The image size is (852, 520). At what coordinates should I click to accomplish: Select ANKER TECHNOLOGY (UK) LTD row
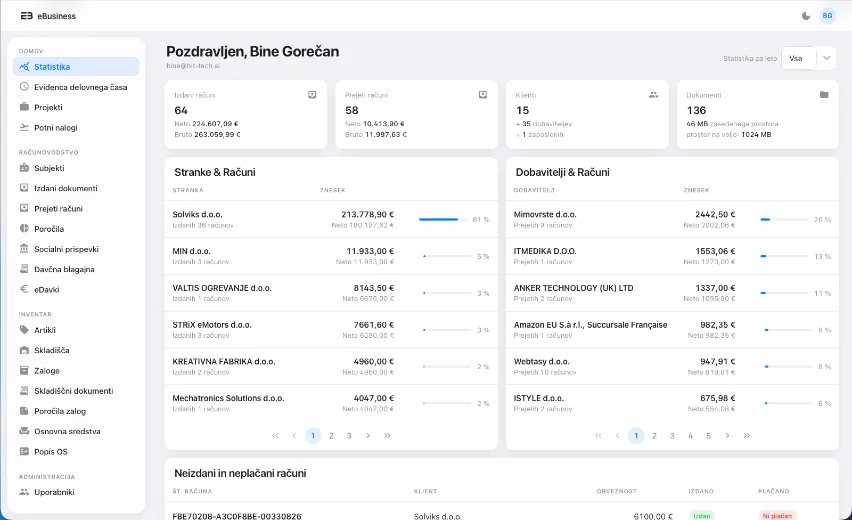click(672, 293)
